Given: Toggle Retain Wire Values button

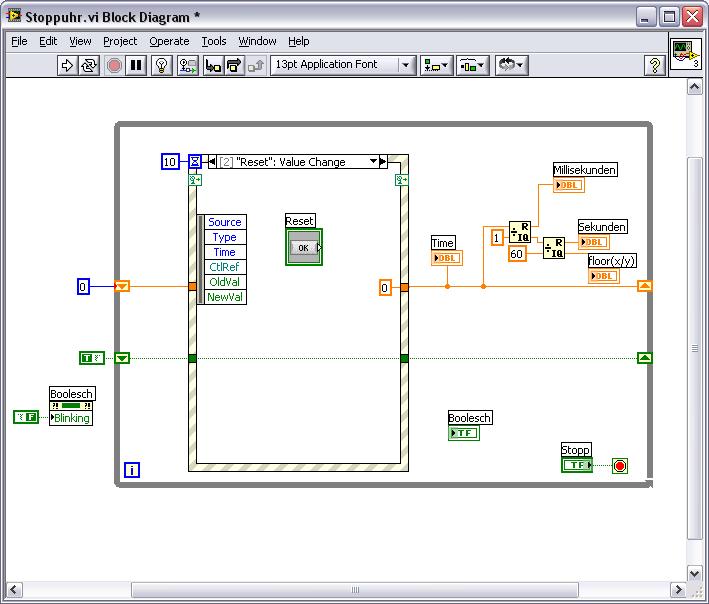Looking at the screenshot, I should (x=188, y=65).
